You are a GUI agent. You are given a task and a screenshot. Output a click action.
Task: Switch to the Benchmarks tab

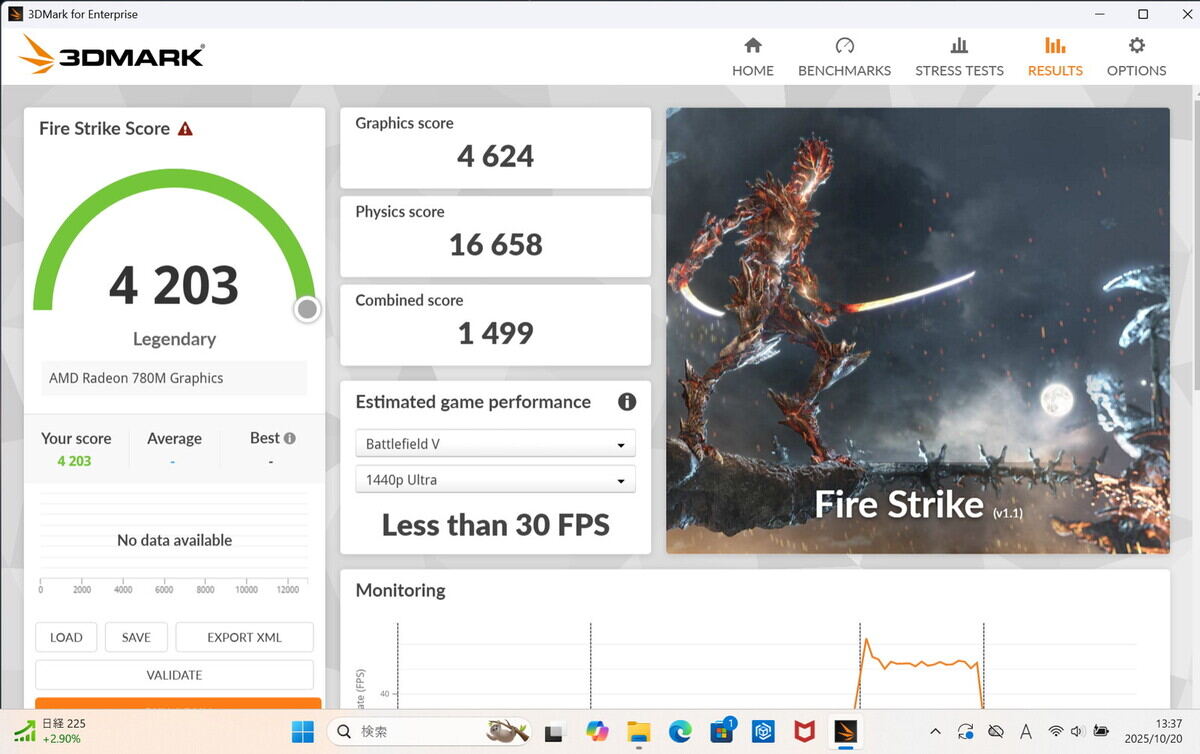click(x=844, y=46)
